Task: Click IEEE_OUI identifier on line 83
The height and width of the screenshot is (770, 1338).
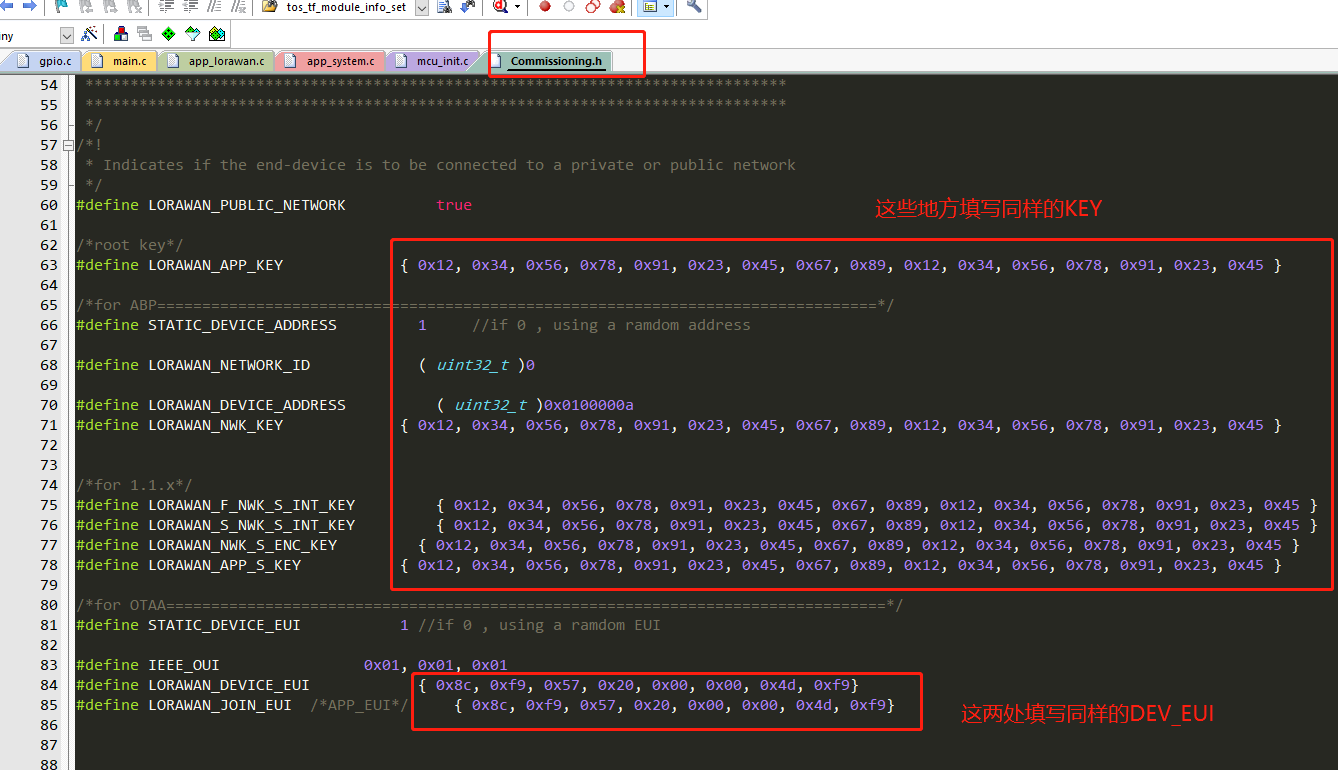Action: 184,665
